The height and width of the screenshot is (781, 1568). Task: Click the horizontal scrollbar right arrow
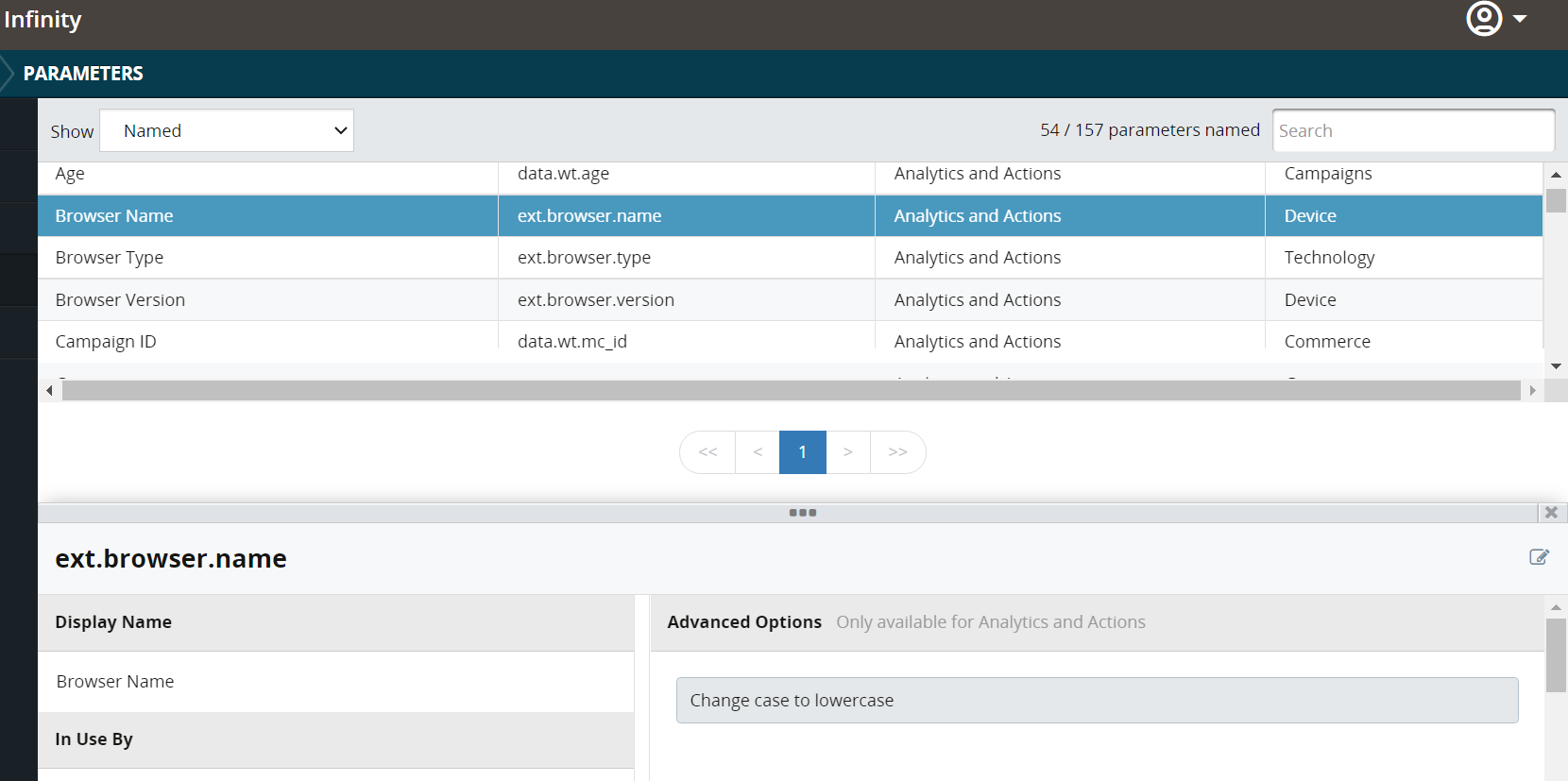tap(1532, 390)
